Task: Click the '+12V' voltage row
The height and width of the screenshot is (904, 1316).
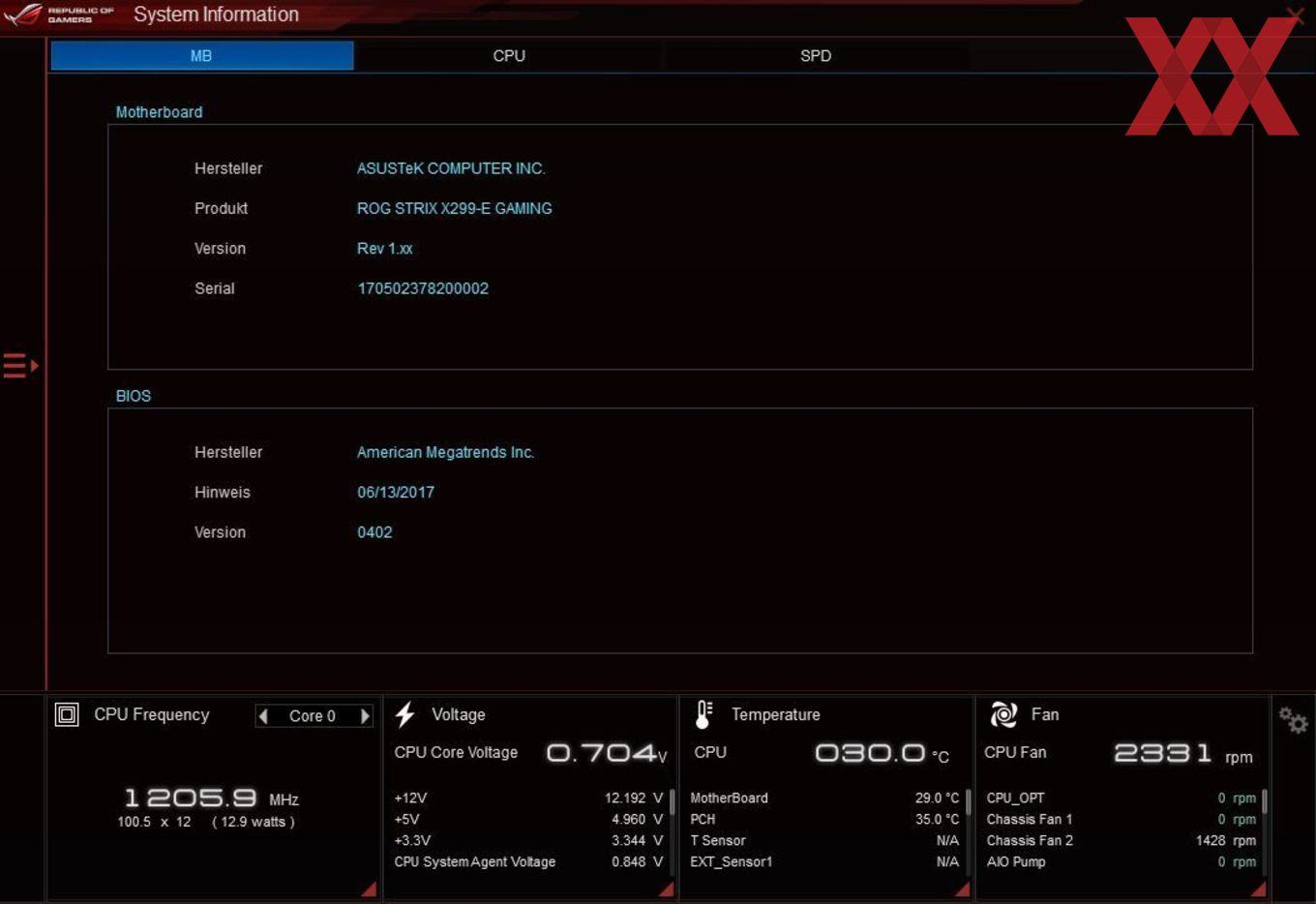Action: tap(528, 799)
